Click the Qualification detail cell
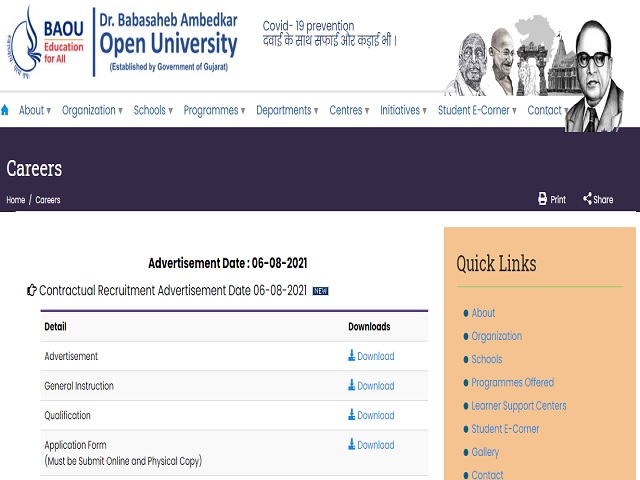Image resolution: width=640 pixels, height=480 pixels. click(x=67, y=416)
